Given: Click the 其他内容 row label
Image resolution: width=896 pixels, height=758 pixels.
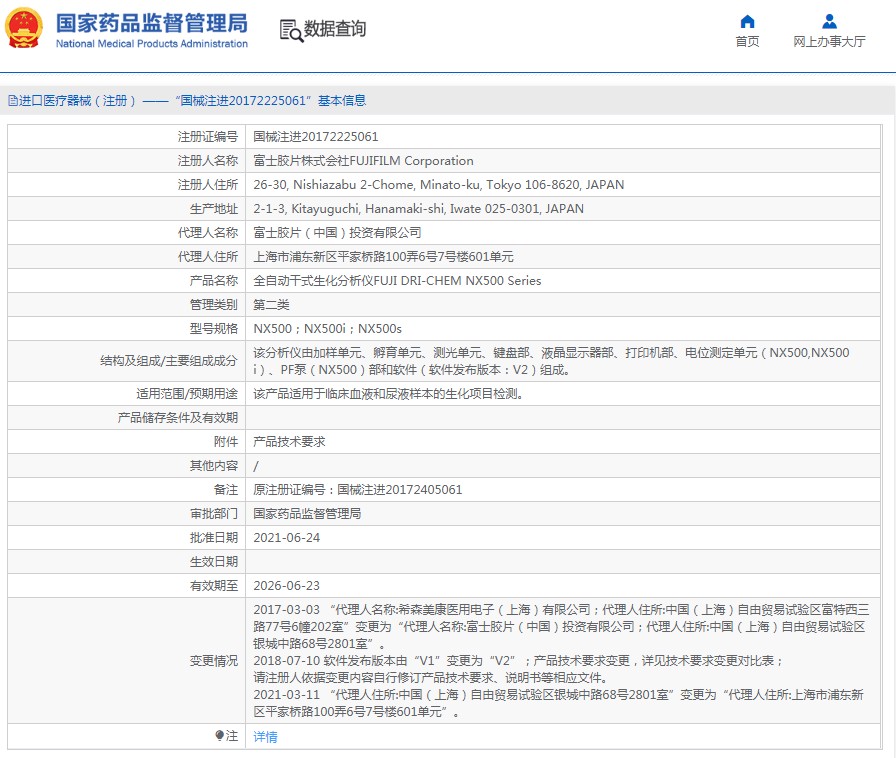Looking at the screenshot, I should pos(214,466).
